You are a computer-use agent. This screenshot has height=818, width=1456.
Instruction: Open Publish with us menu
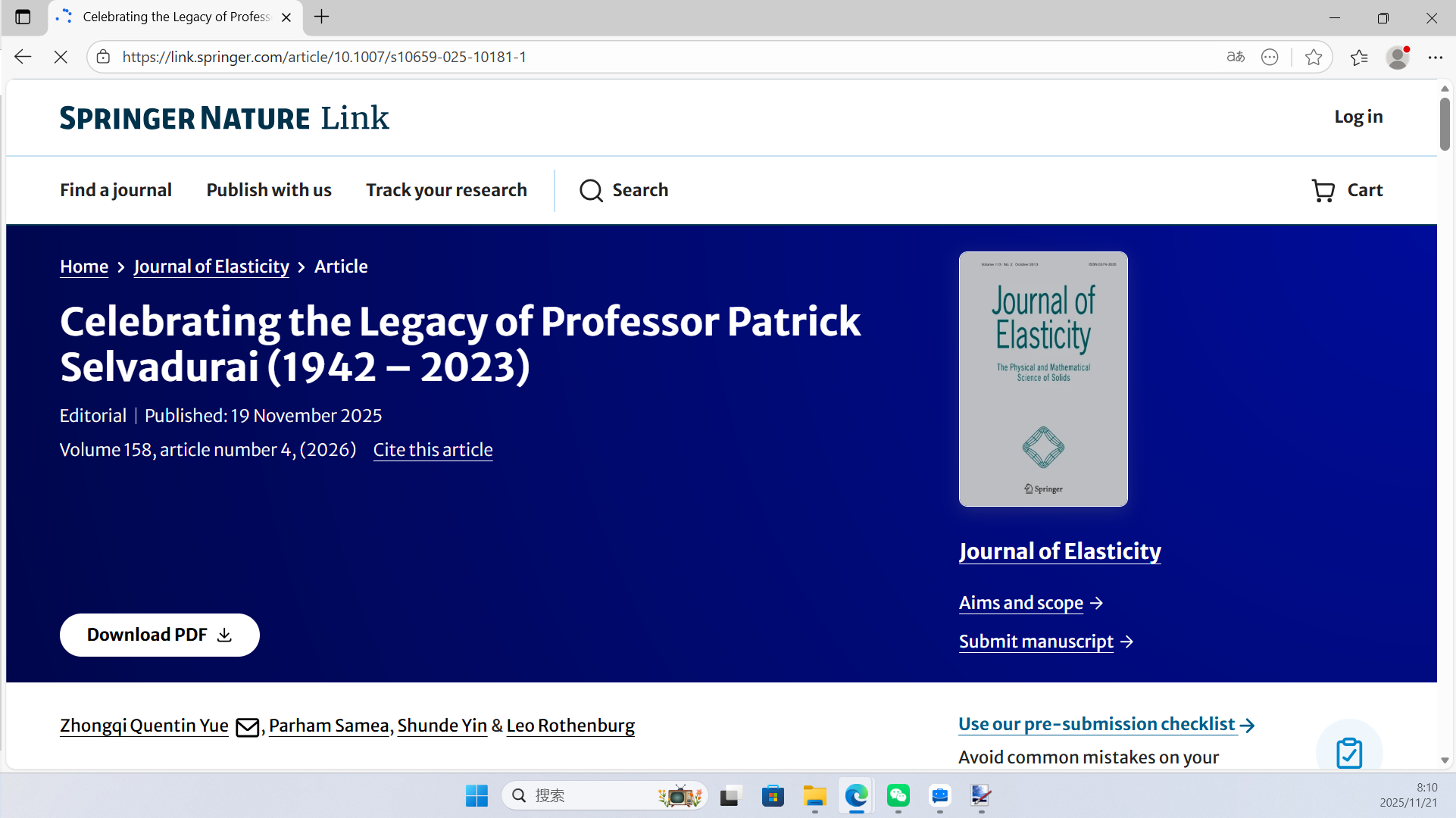(x=269, y=190)
